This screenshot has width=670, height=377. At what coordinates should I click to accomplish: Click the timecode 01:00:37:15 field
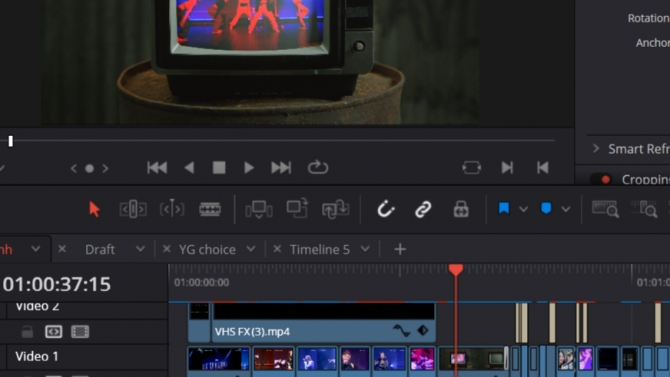(56, 284)
